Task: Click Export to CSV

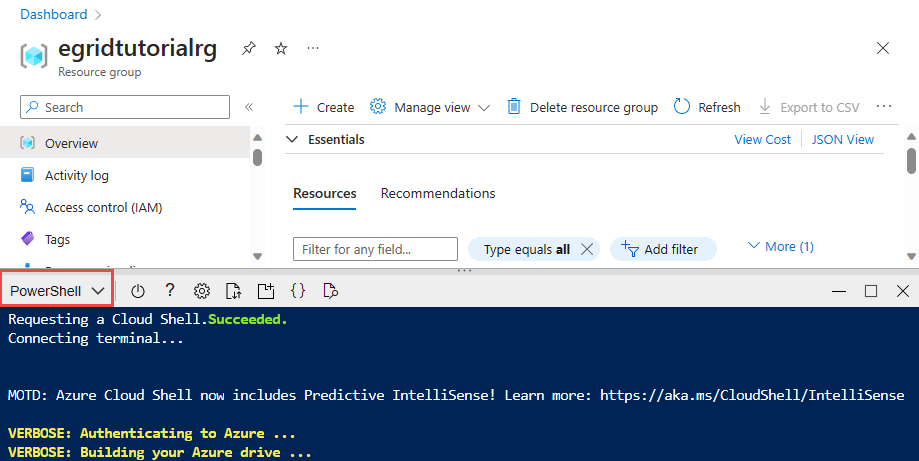Action: click(x=809, y=107)
